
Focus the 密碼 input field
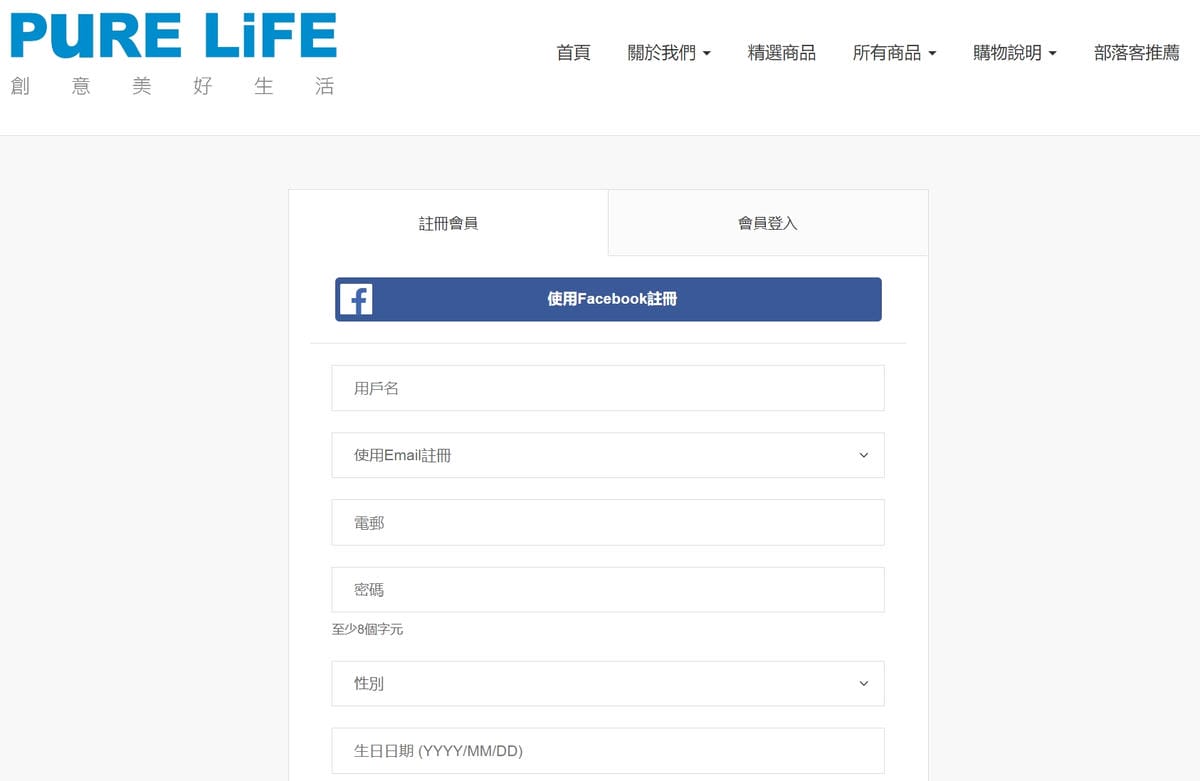[x=608, y=590]
